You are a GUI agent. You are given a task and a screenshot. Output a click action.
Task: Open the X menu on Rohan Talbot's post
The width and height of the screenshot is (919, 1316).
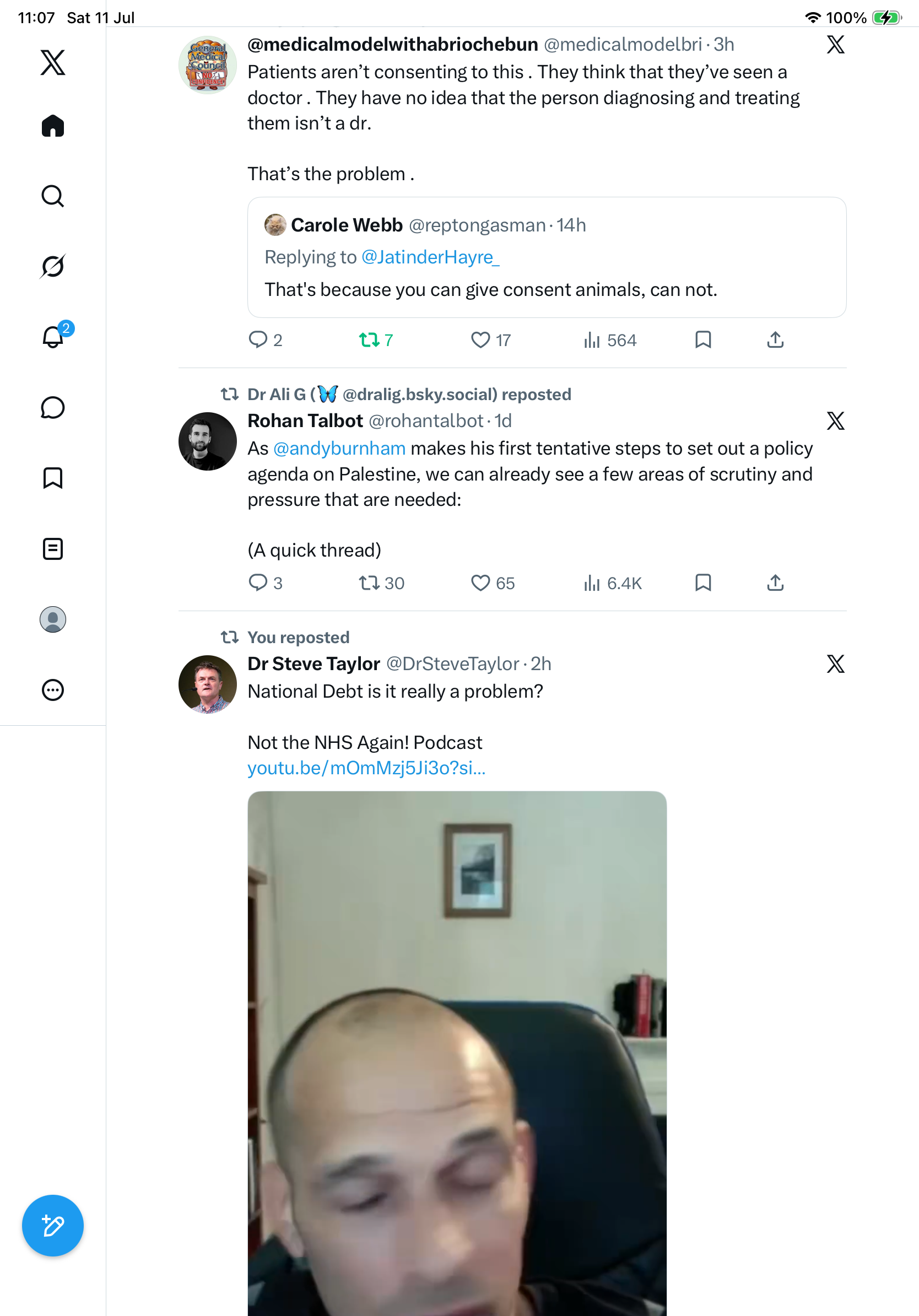tap(835, 421)
